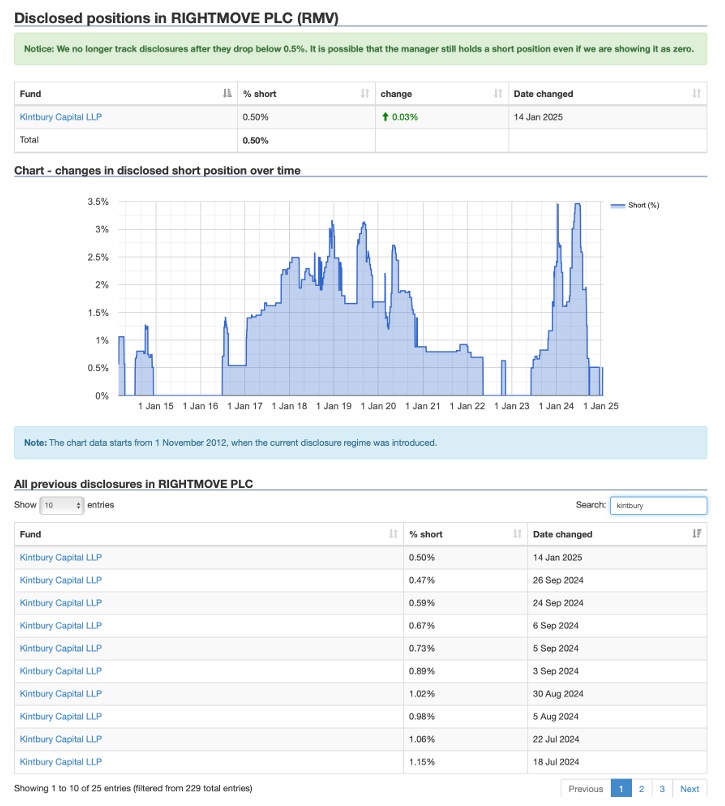Sort previous disclosures by Fund icon
This screenshot has width=725, height=806.
(x=393, y=534)
